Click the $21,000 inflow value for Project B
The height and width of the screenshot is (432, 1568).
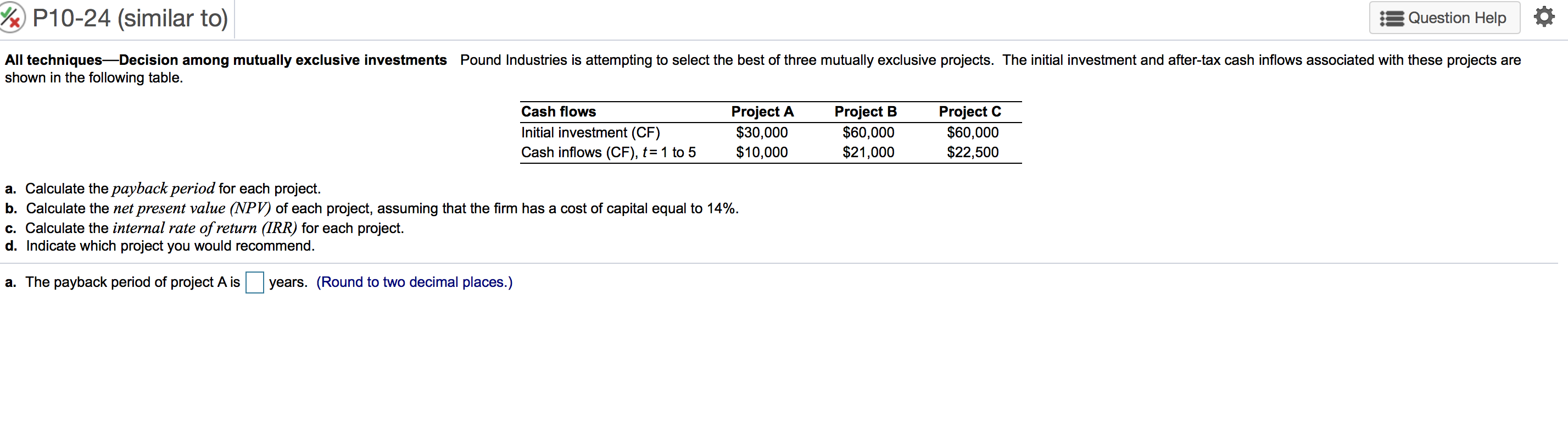868,152
